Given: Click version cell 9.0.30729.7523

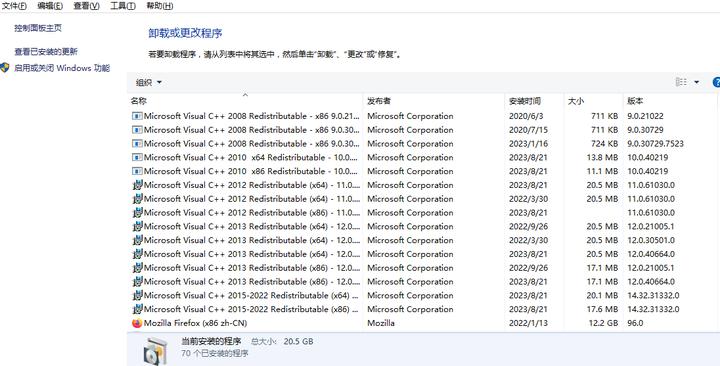Looking at the screenshot, I should coord(655,144).
